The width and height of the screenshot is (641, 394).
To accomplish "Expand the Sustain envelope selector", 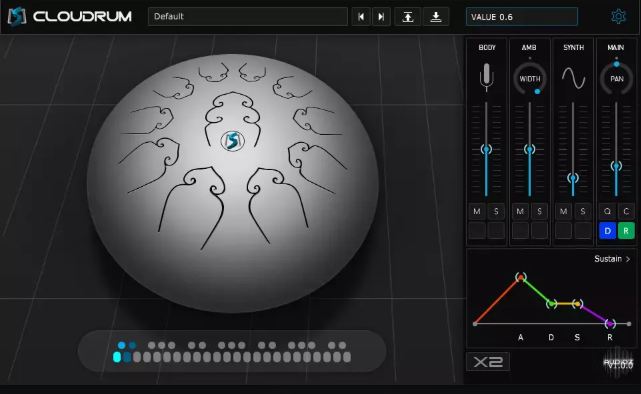I will tap(612, 259).
